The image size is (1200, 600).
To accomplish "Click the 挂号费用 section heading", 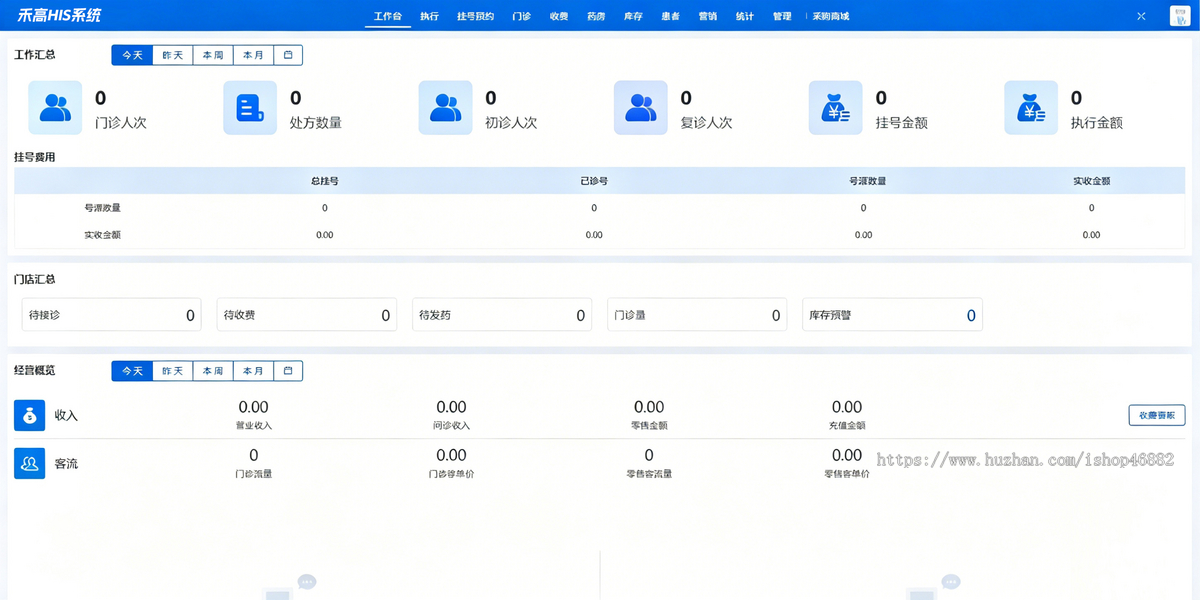I will (x=35, y=157).
